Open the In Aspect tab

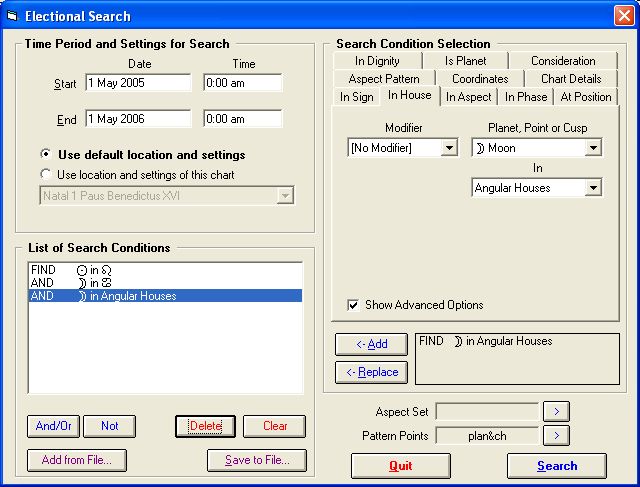click(x=468, y=97)
